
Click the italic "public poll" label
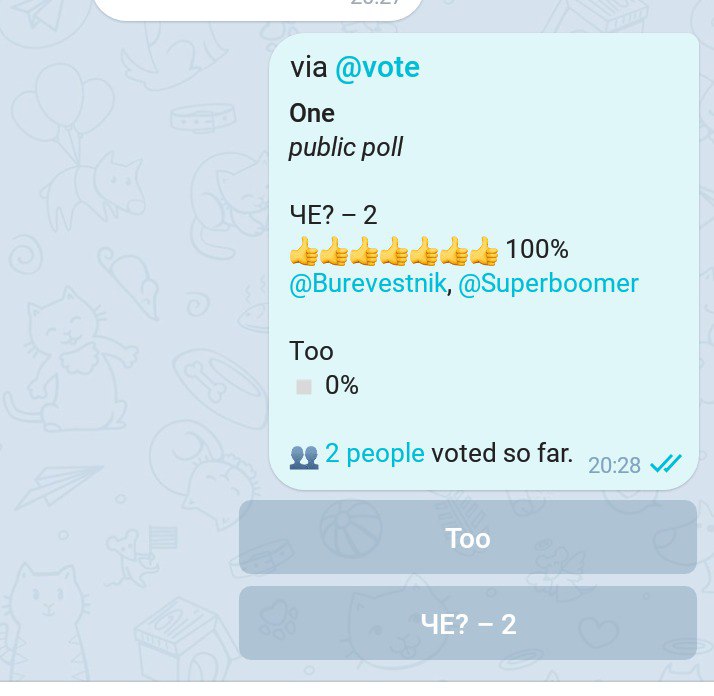coord(346,149)
